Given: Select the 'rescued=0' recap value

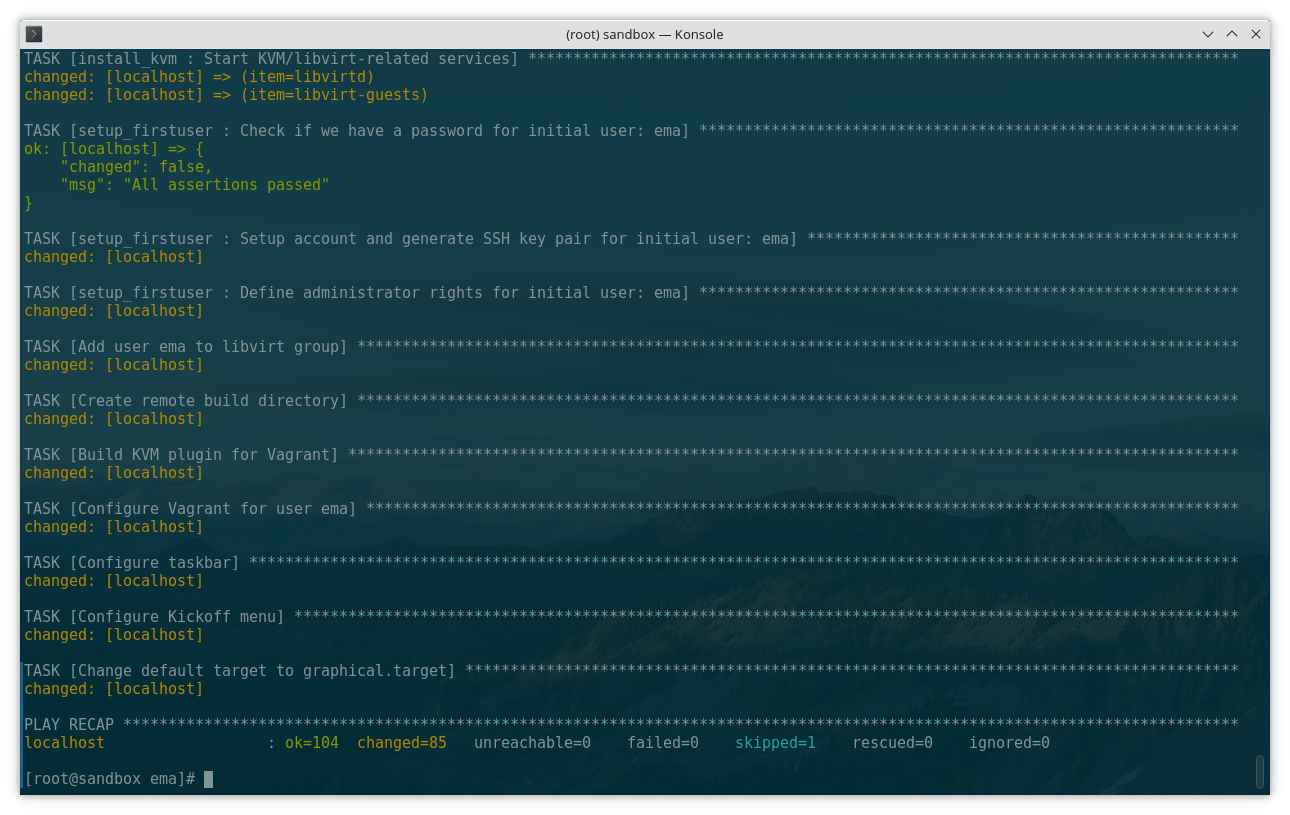Looking at the screenshot, I should point(892,743).
